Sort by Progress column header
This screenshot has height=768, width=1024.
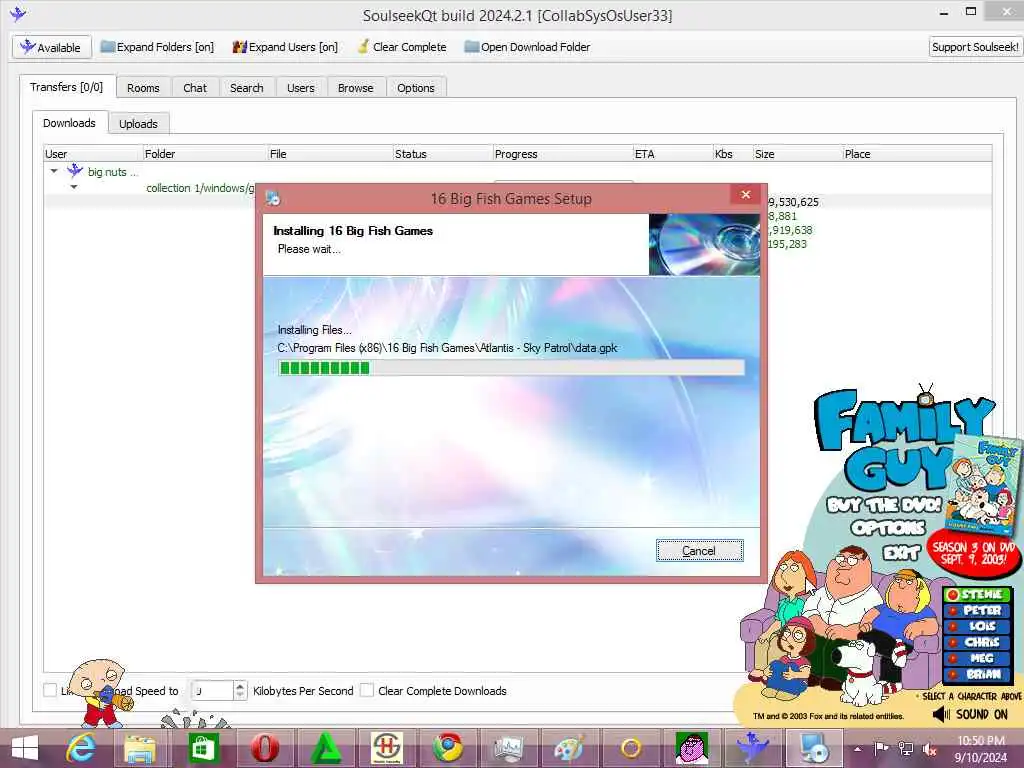[563, 154]
